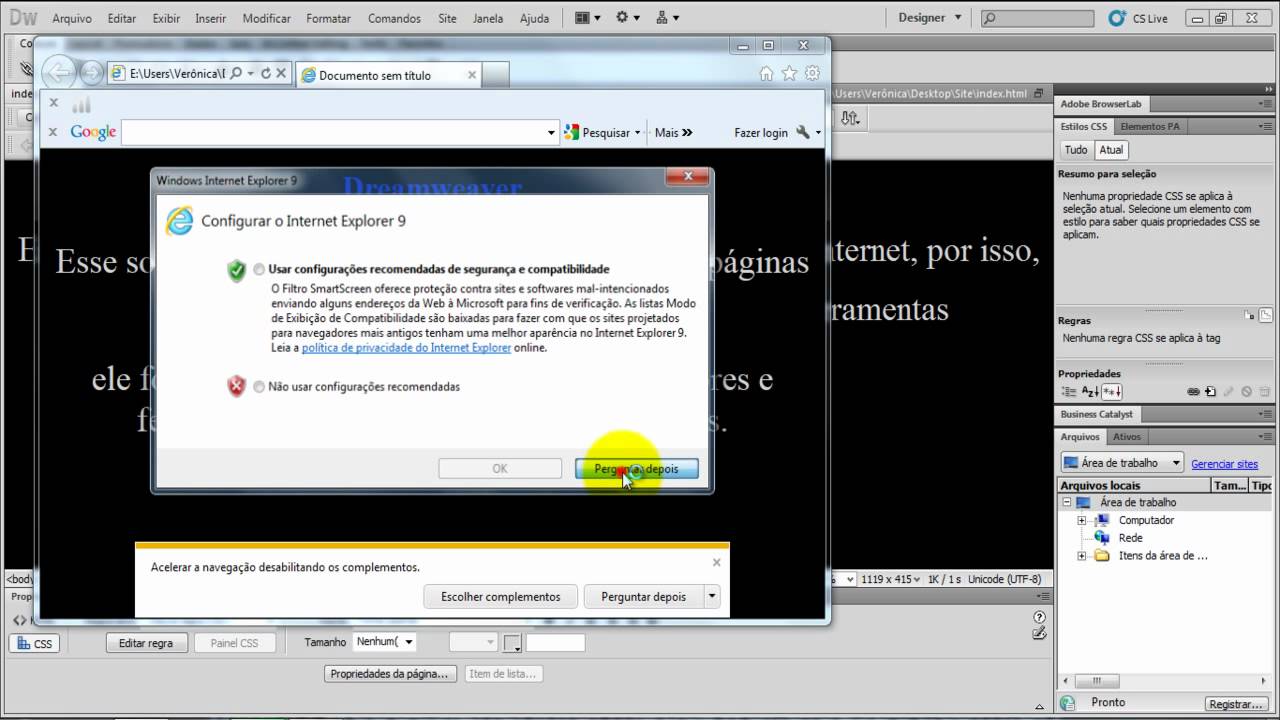Screen dimensions: 1280x720
Task: Click Gerenciar sites link
Action: click(x=1224, y=464)
